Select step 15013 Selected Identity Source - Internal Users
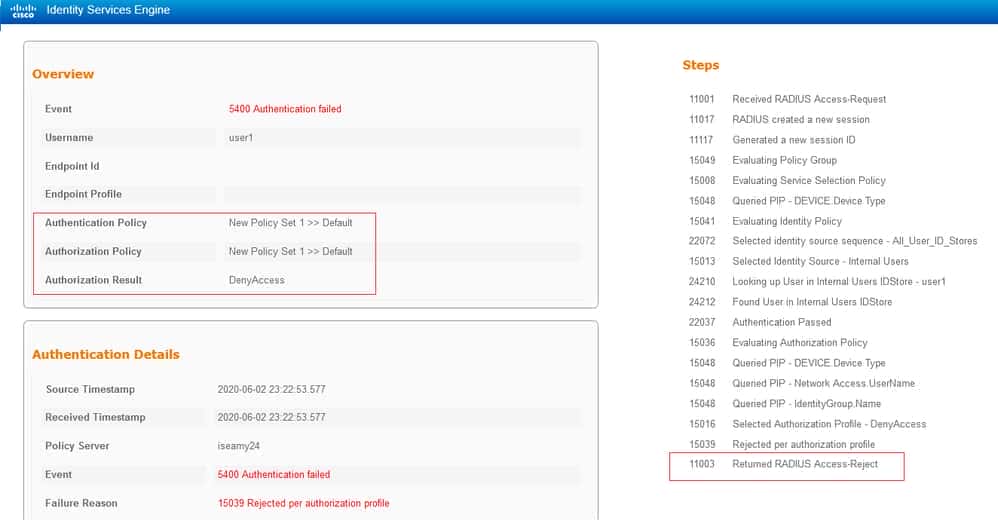The width and height of the screenshot is (998, 524). (799, 261)
